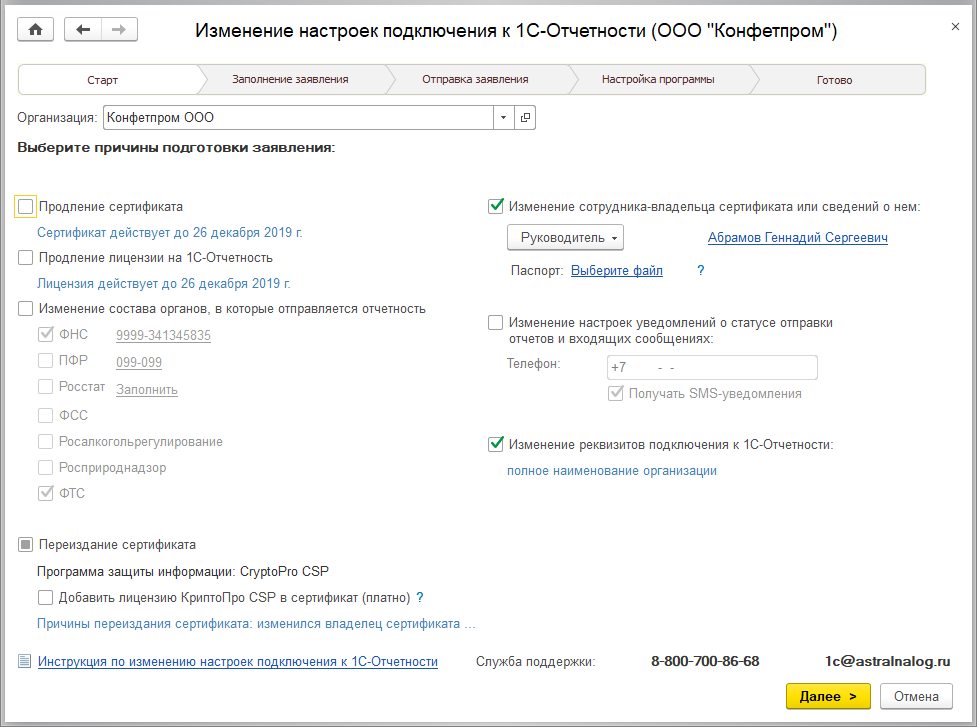Viewport: 977px width, 727px height.
Task: Open the Руководитель dropdown button
Action: [x=565, y=237]
